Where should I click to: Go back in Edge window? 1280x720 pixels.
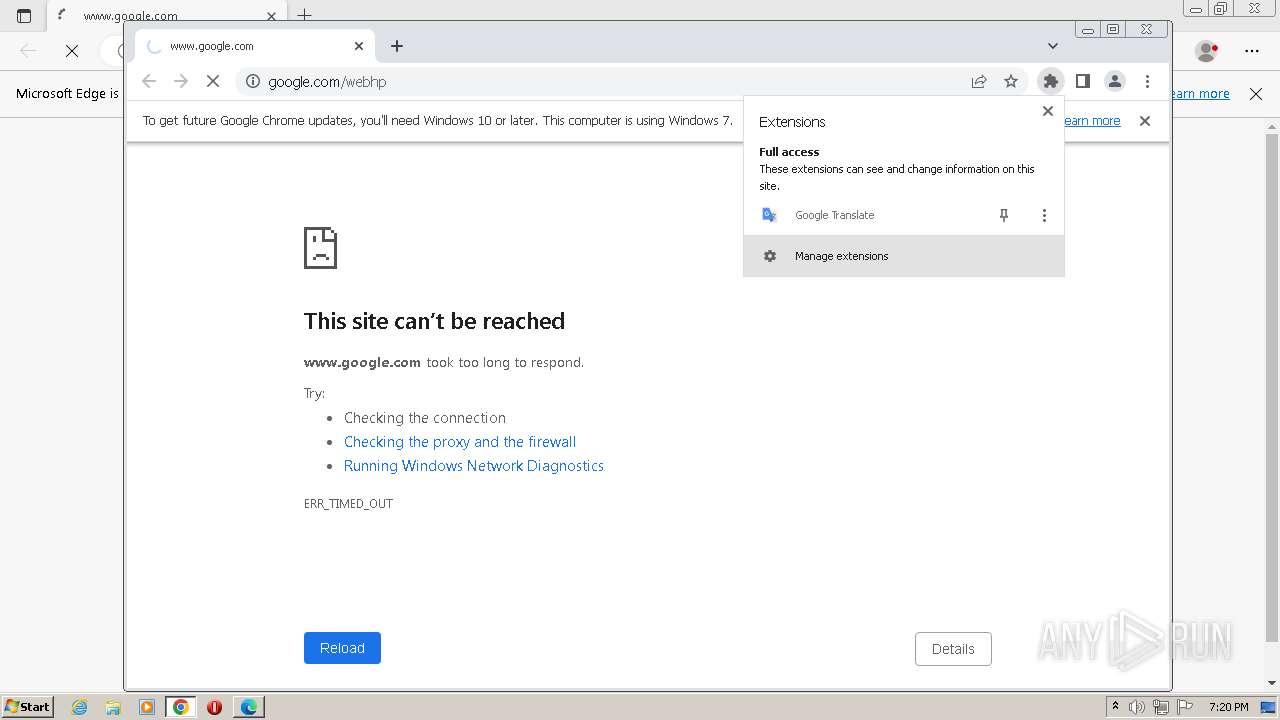point(28,50)
